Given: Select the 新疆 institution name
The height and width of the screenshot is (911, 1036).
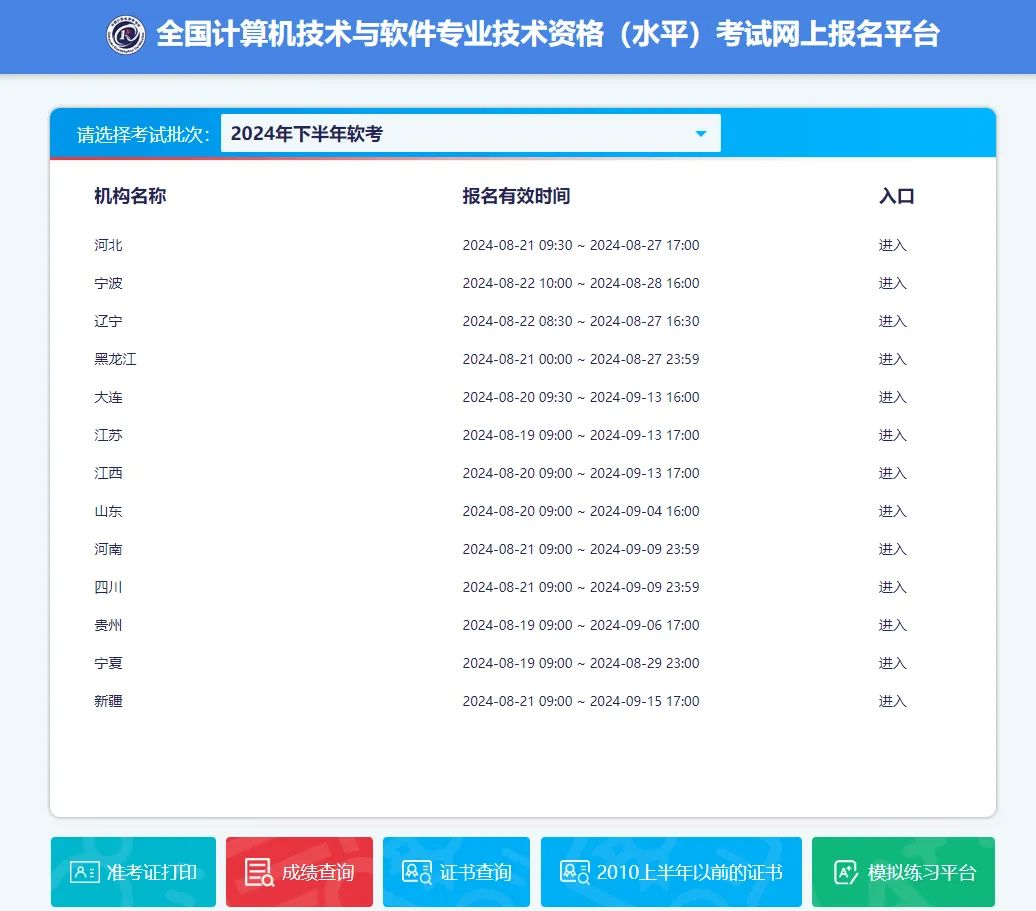Looking at the screenshot, I should [x=108, y=701].
